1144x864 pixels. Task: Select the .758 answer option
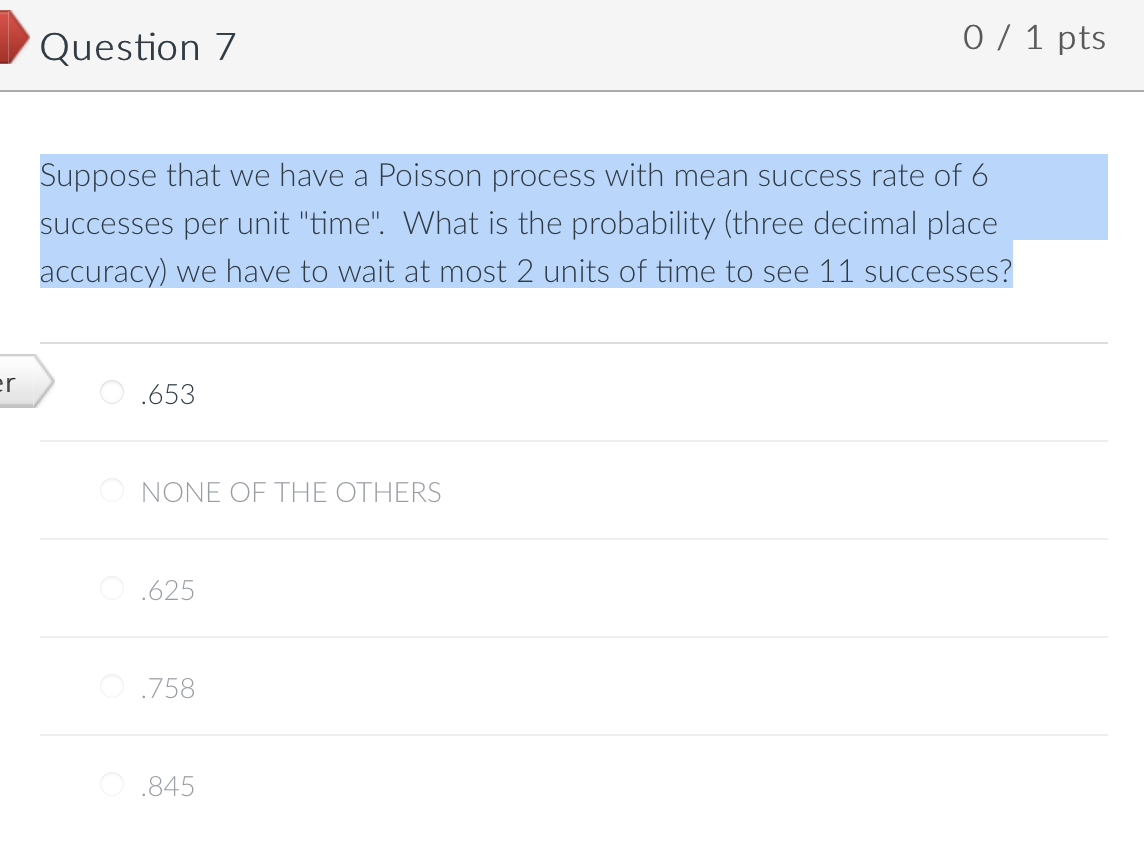(168, 688)
